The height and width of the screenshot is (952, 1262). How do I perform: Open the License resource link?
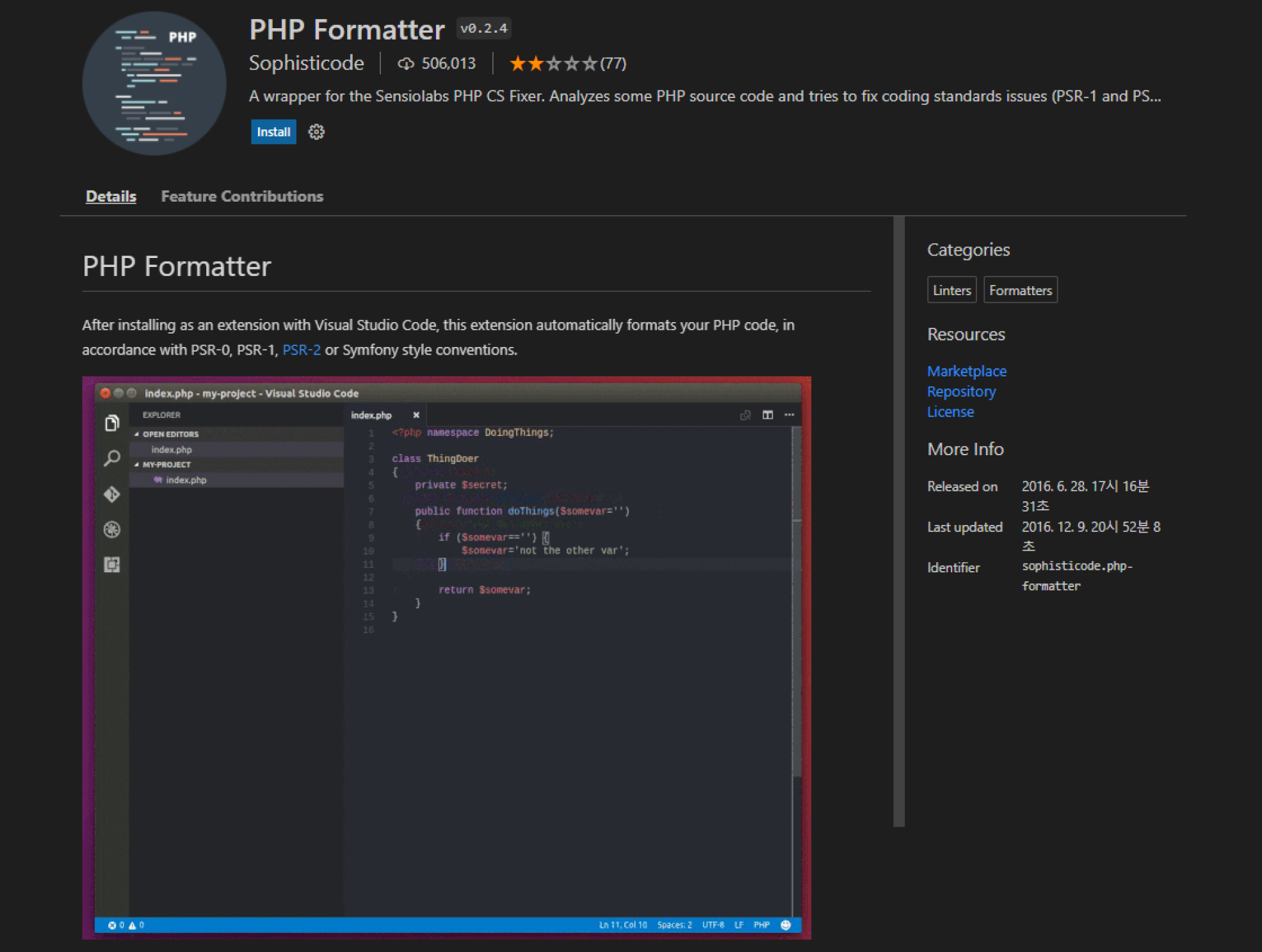[950, 412]
